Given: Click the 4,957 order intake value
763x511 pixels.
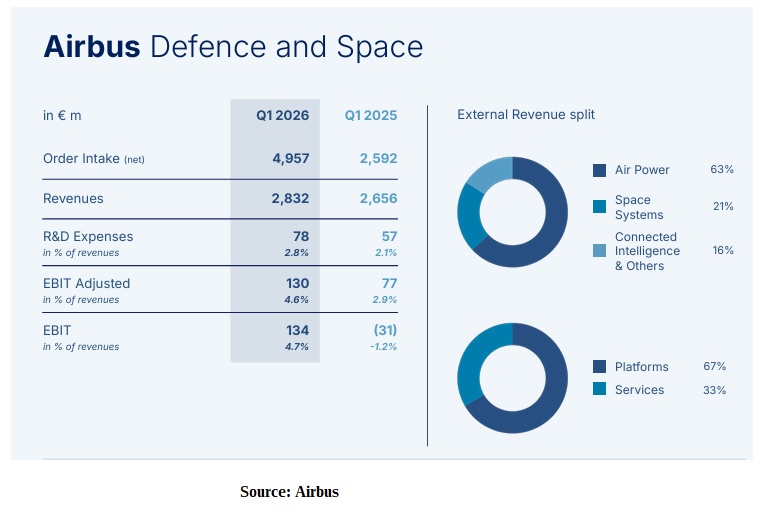Looking at the screenshot, I should pyautogui.click(x=290, y=159).
